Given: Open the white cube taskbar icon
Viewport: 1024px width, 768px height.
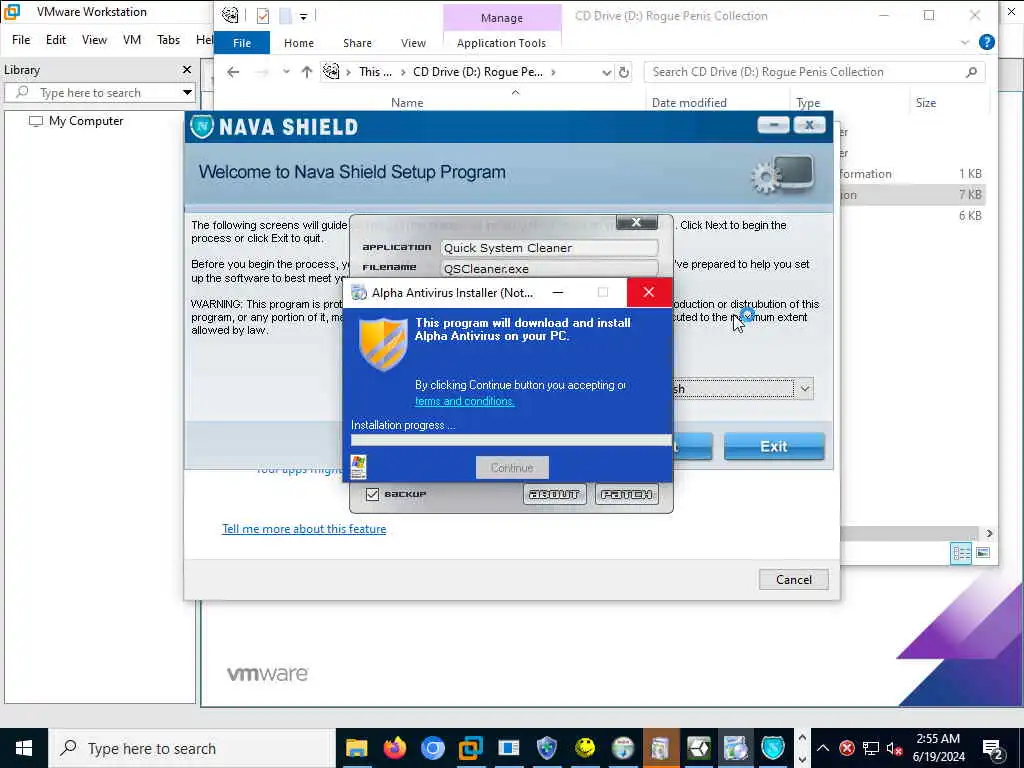Looking at the screenshot, I should point(698,748).
